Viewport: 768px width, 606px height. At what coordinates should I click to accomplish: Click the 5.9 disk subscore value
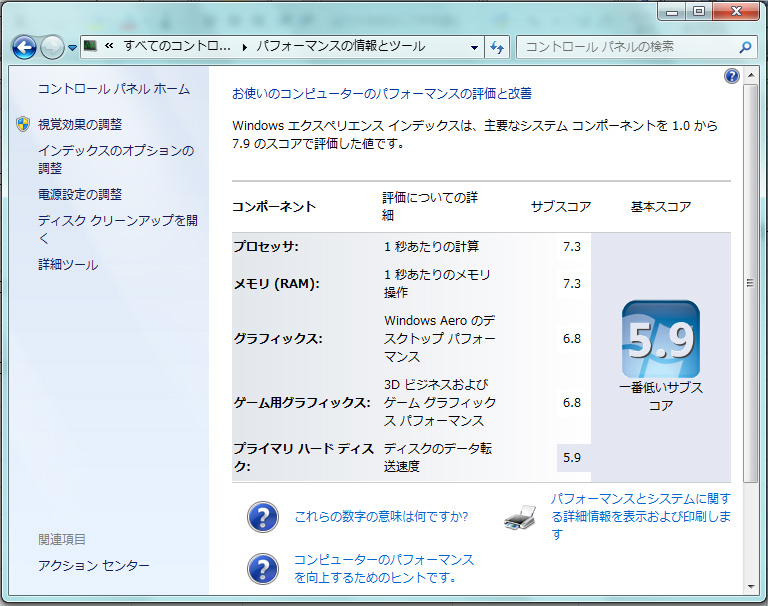click(x=572, y=458)
